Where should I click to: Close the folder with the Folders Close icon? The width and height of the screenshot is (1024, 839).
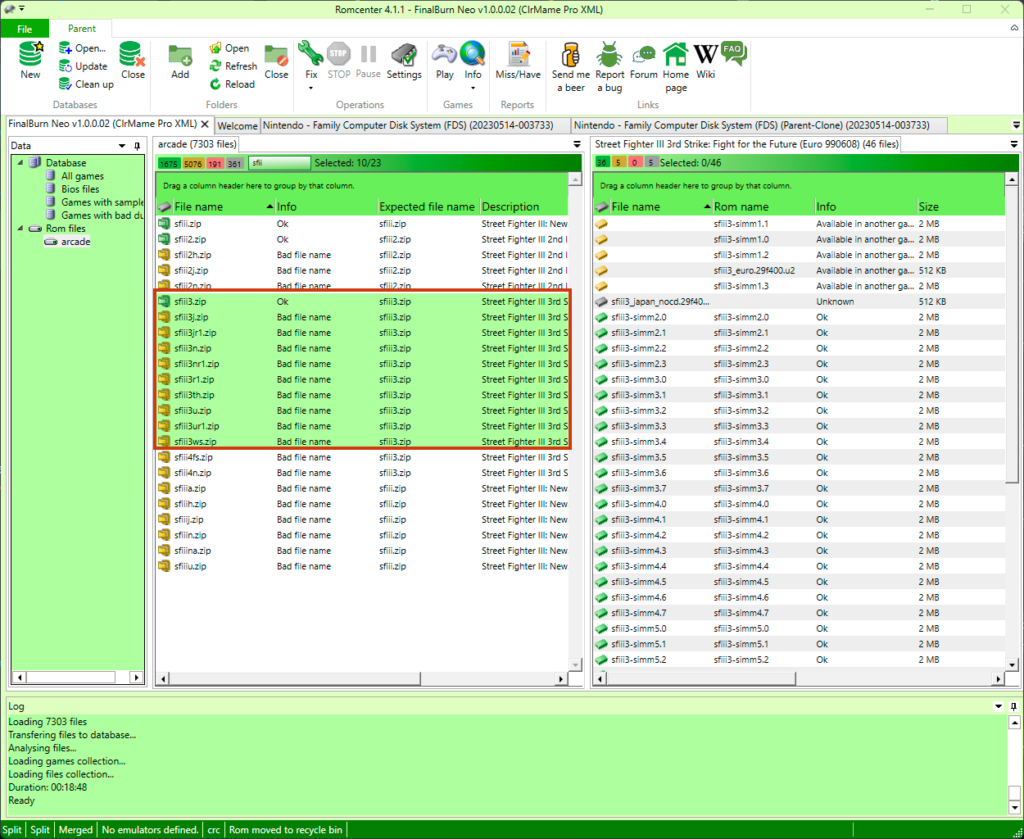(276, 61)
